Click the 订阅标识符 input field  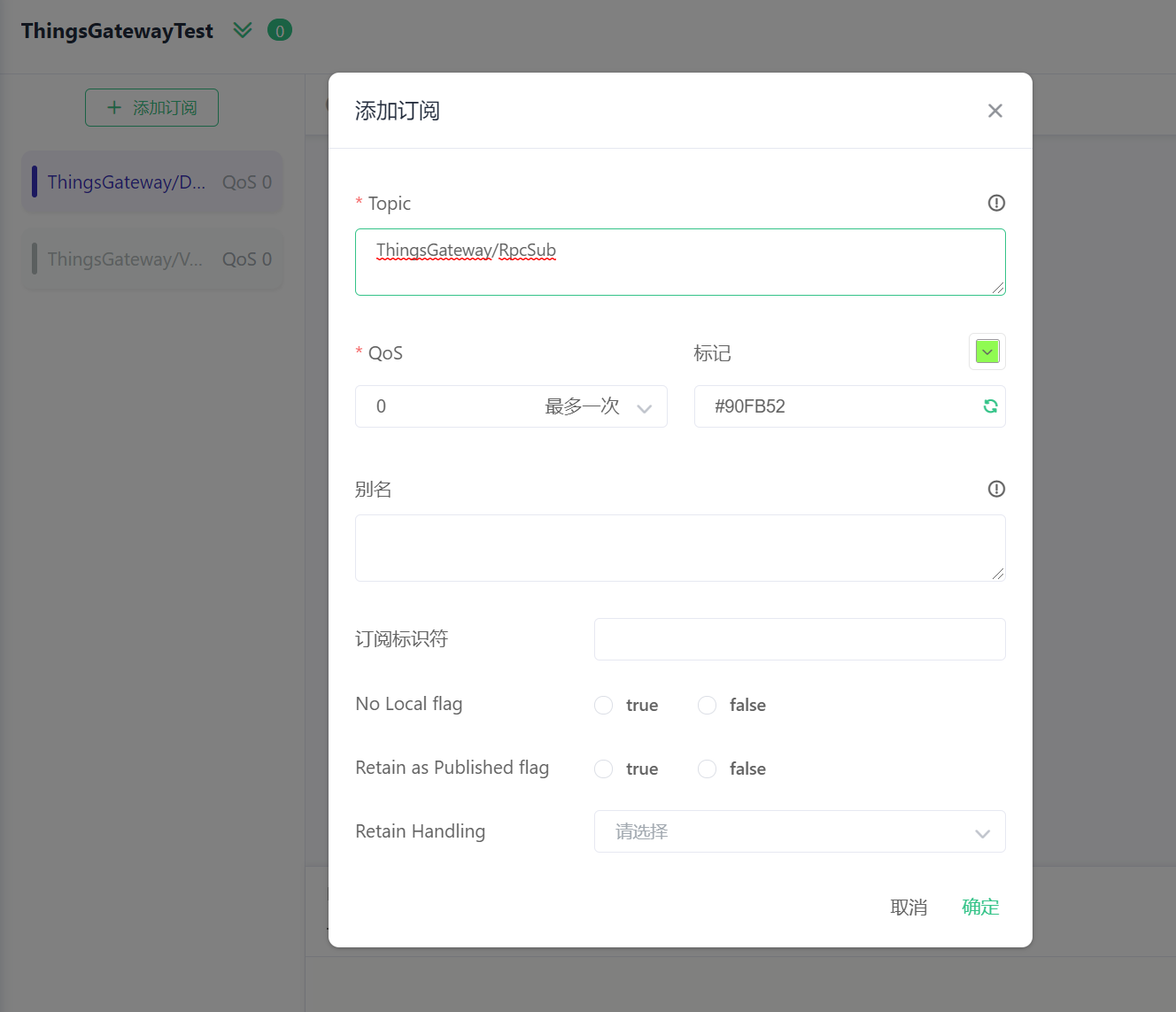click(x=799, y=639)
